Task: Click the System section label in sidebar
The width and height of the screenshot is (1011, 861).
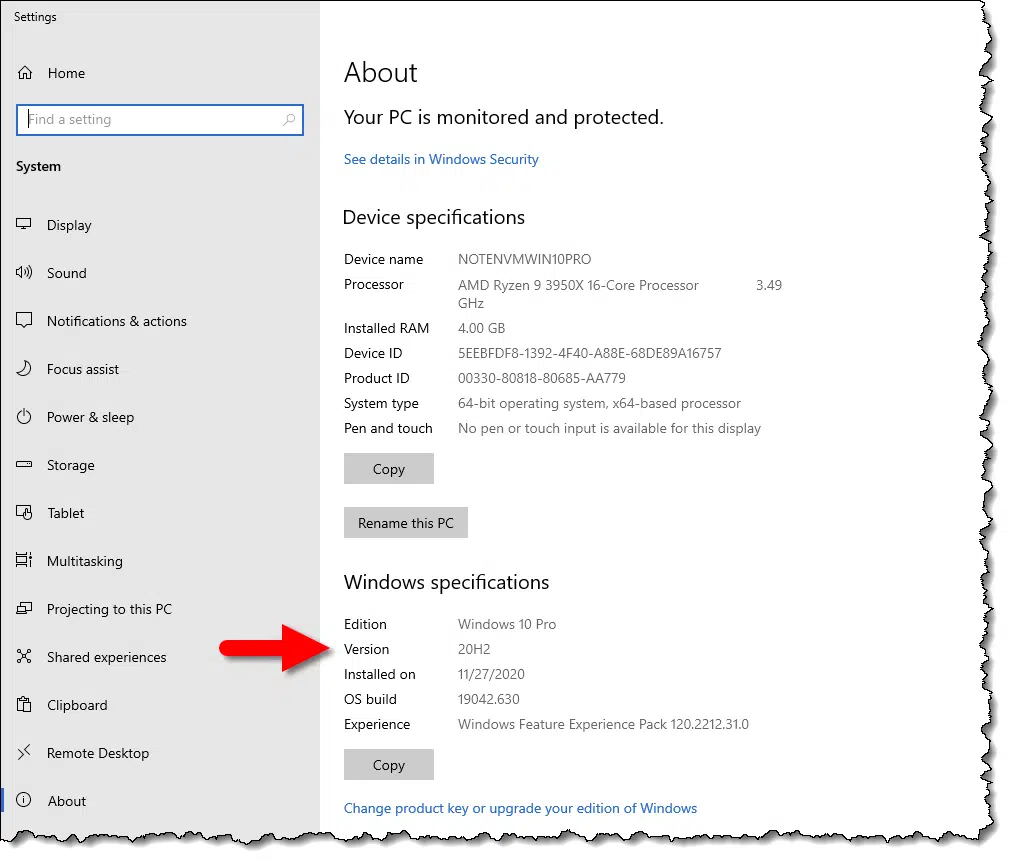Action: click(x=39, y=166)
